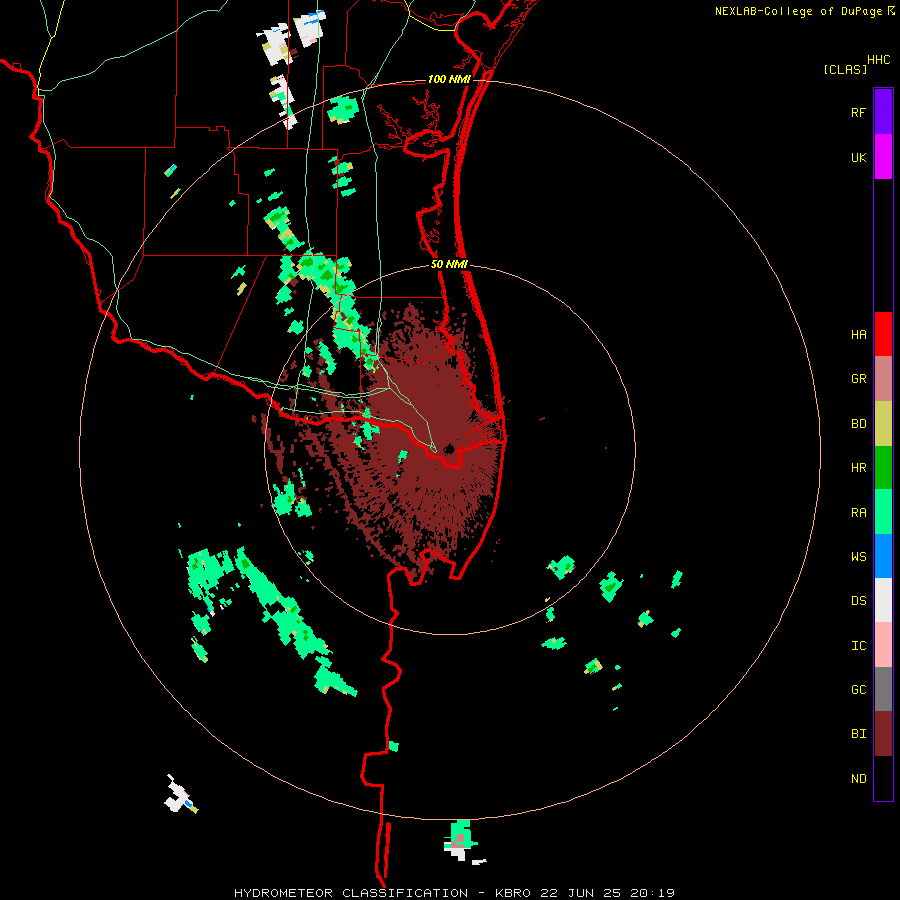The image size is (900, 900).
Task: Click the "RA" legend label
Action: tap(859, 513)
